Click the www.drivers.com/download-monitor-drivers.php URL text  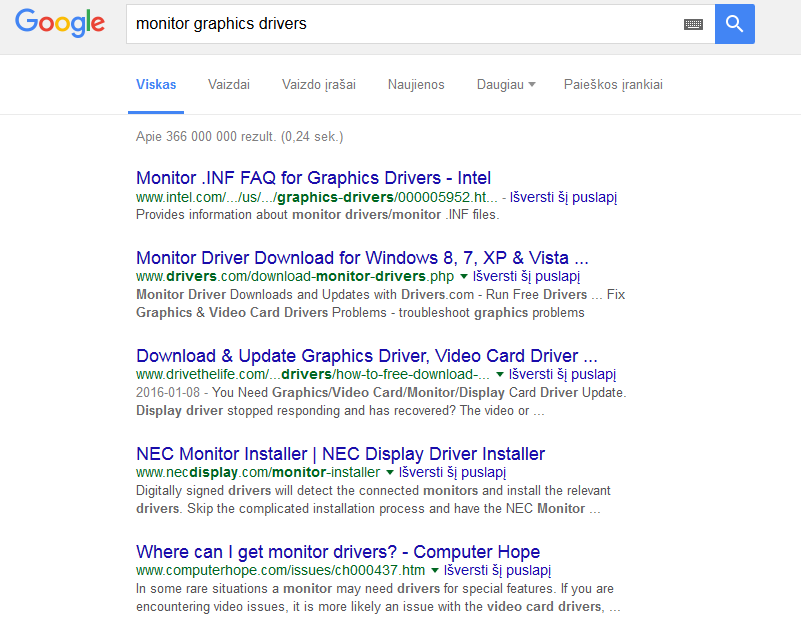[x=295, y=276]
